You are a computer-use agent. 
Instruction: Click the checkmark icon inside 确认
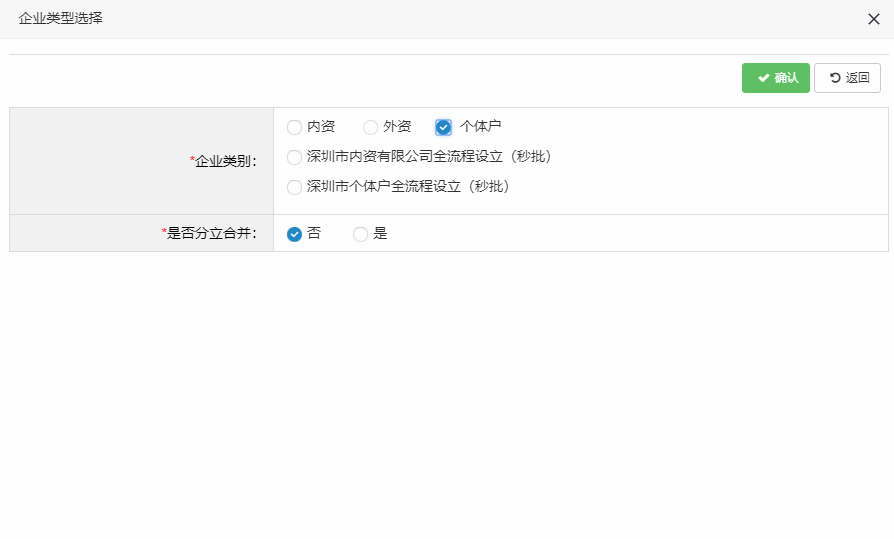[x=763, y=78]
